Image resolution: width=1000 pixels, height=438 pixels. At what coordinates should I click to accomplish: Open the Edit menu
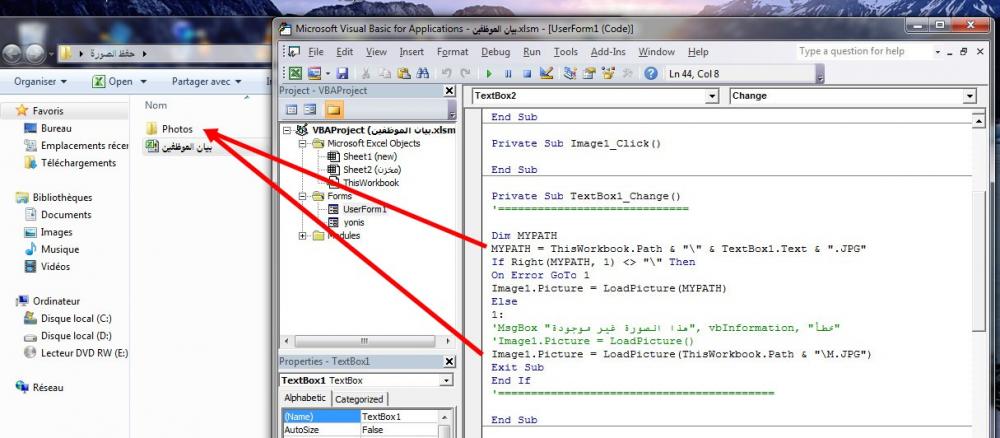point(344,52)
